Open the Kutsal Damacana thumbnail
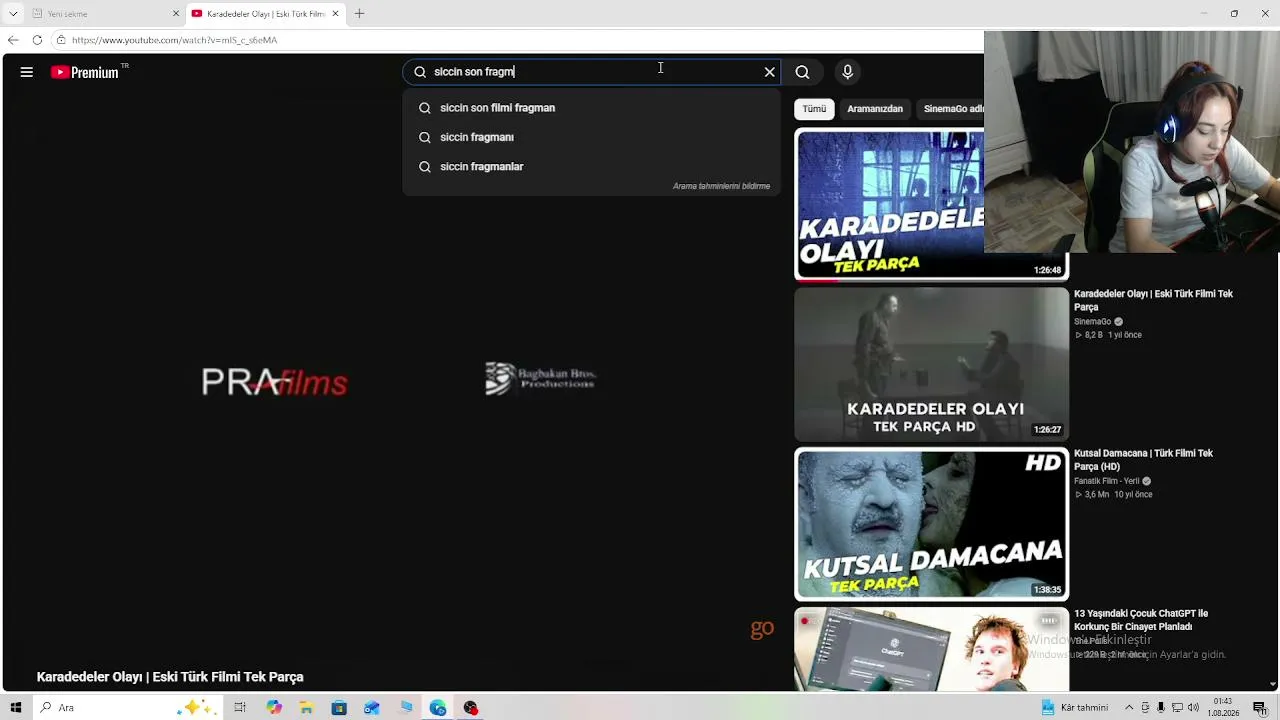1280x720 pixels. (931, 524)
